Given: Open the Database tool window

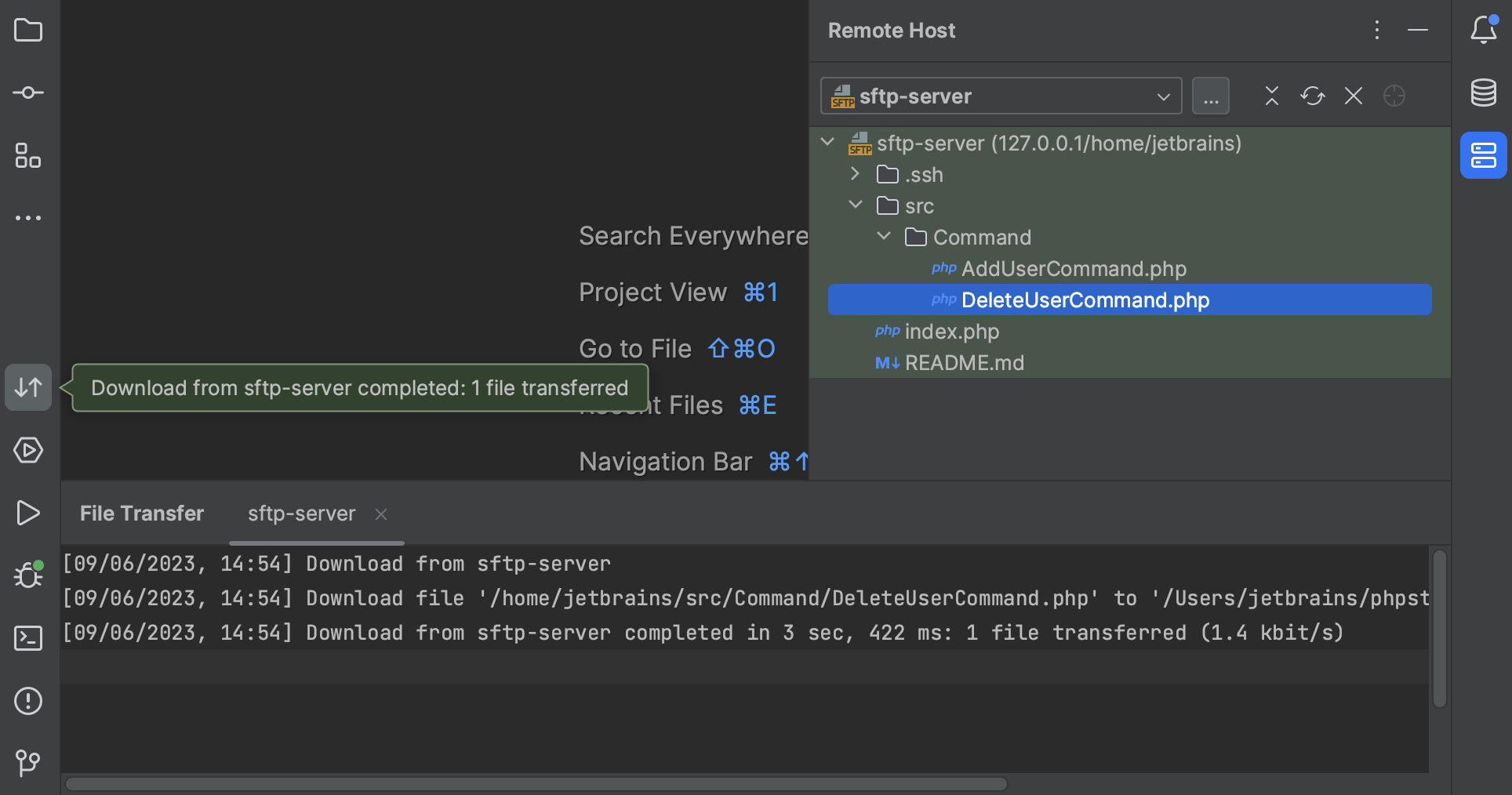Looking at the screenshot, I should tap(1483, 93).
